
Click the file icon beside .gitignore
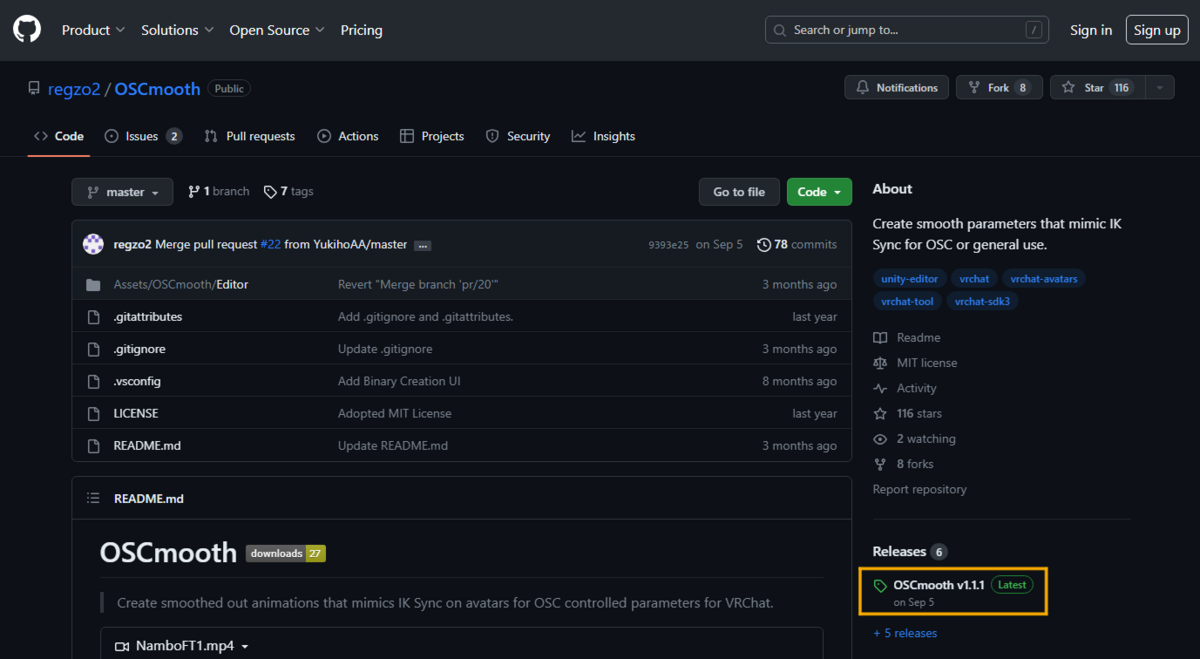(93, 349)
